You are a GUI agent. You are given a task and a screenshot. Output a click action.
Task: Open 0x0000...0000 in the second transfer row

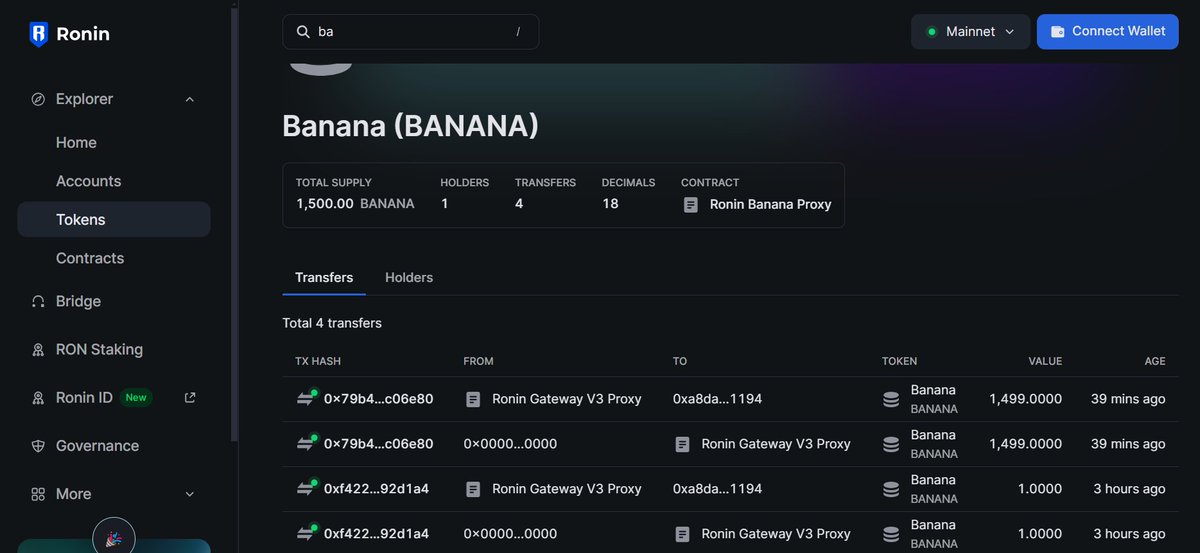(510, 444)
